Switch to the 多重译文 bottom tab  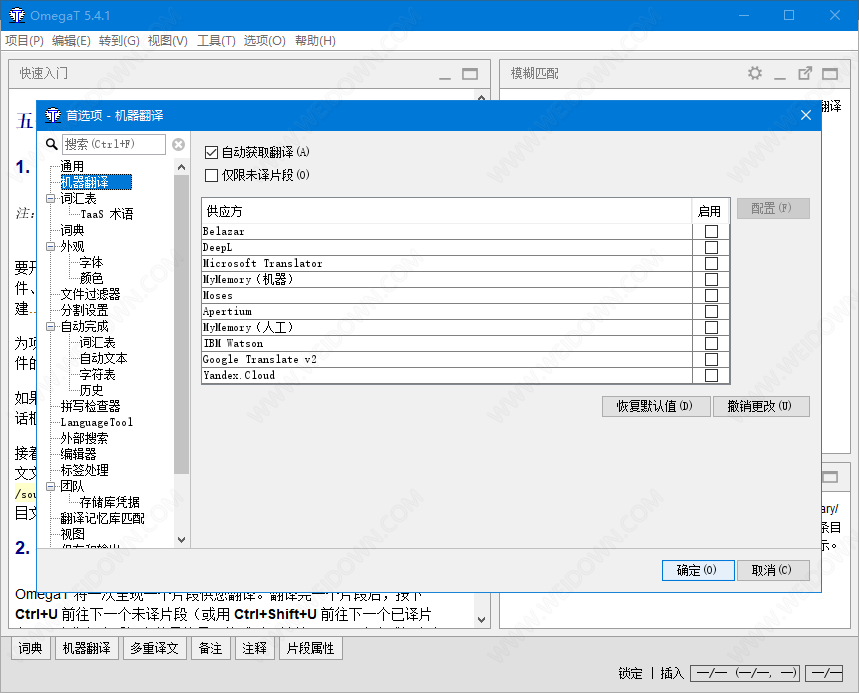tap(154, 648)
